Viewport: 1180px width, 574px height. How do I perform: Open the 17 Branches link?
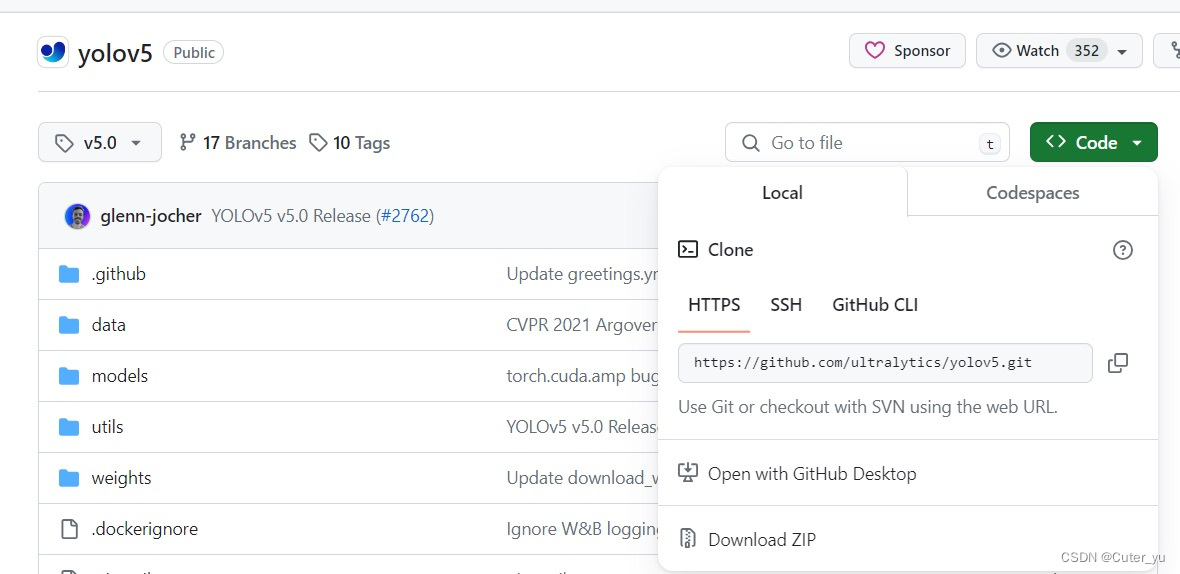(x=238, y=142)
